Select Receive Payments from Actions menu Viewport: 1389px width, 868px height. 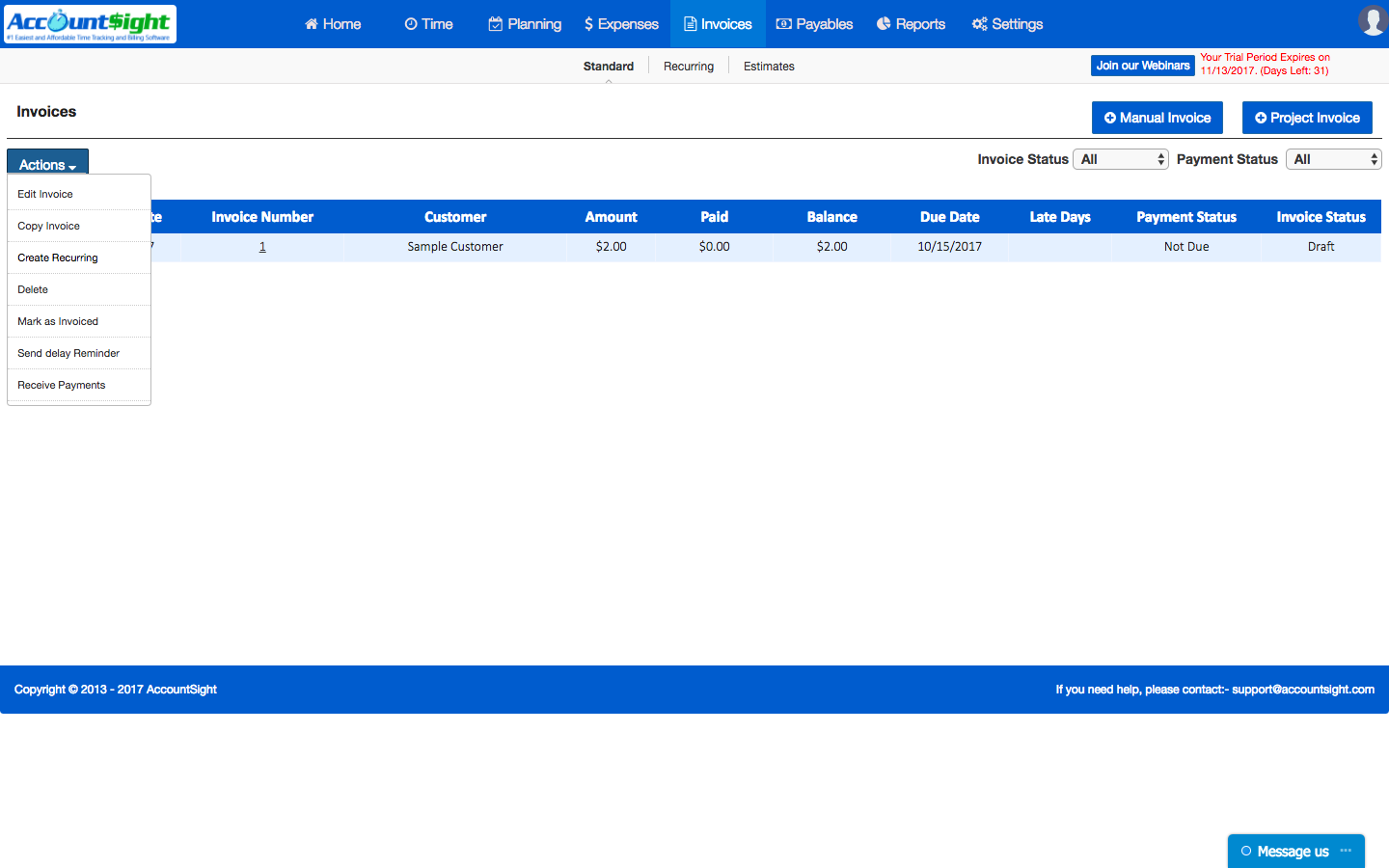click(x=61, y=385)
